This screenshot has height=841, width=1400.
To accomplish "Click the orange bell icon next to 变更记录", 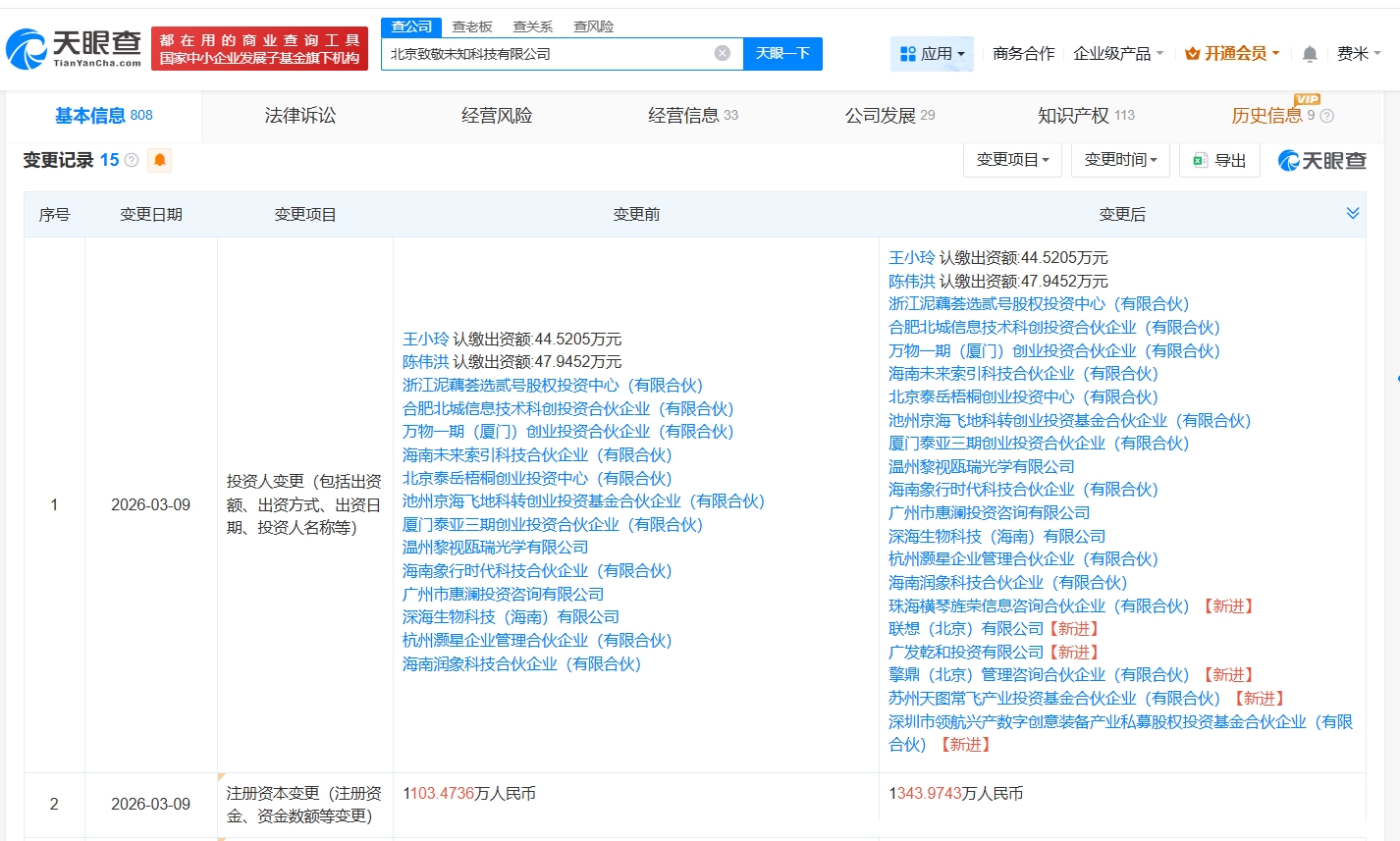I will 158,160.
